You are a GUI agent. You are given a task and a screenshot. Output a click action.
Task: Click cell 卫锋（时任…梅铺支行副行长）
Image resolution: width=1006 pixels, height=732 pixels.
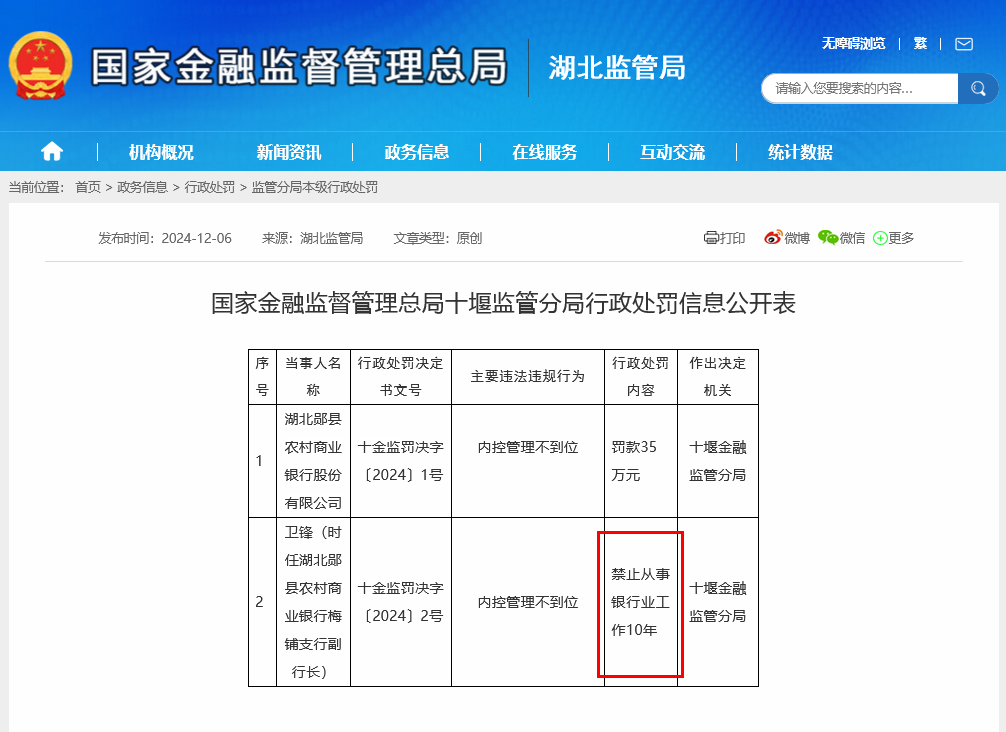click(313, 602)
